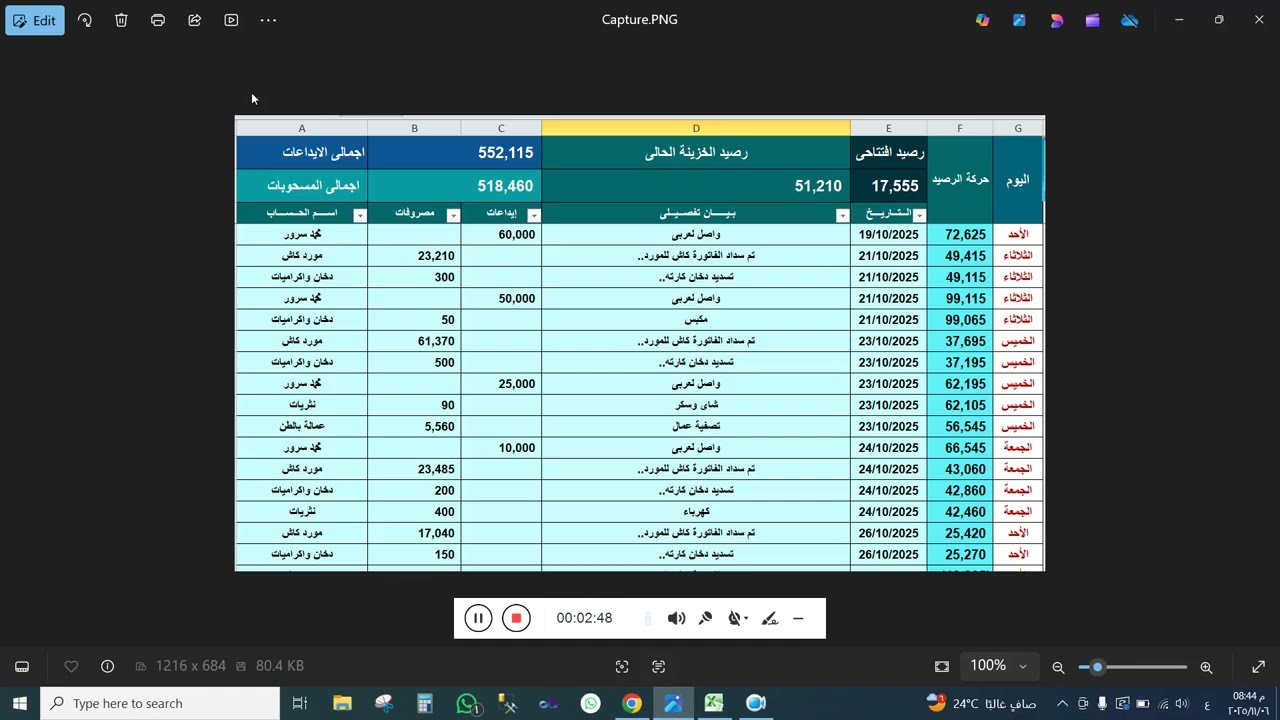Open the Clipchamp icon in title bar
Screen dimensions: 1280x720
pyautogui.click(x=1093, y=20)
